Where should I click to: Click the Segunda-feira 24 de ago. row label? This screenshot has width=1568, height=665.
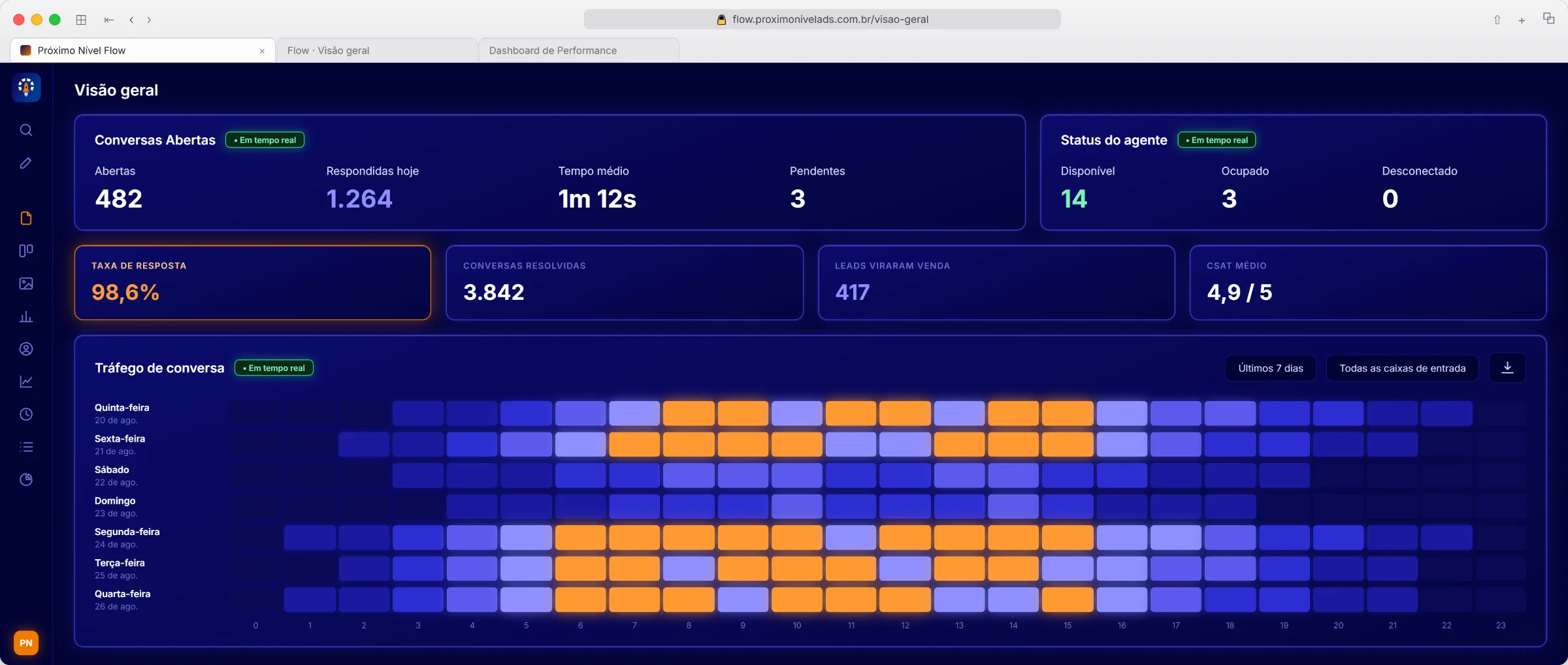coord(127,538)
